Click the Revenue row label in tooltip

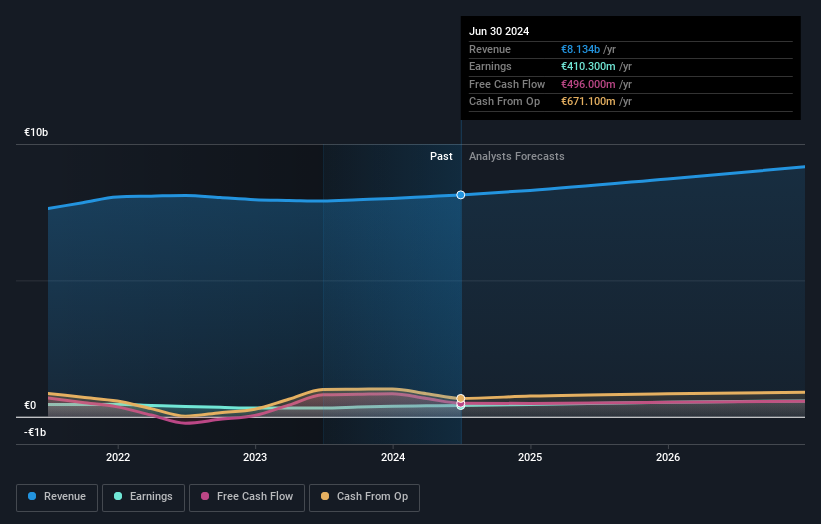490,49
